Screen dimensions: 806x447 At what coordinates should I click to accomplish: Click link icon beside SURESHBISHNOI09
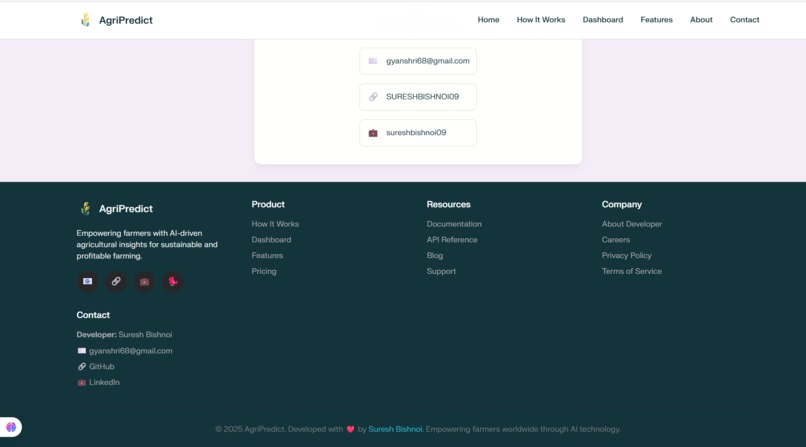(x=373, y=97)
